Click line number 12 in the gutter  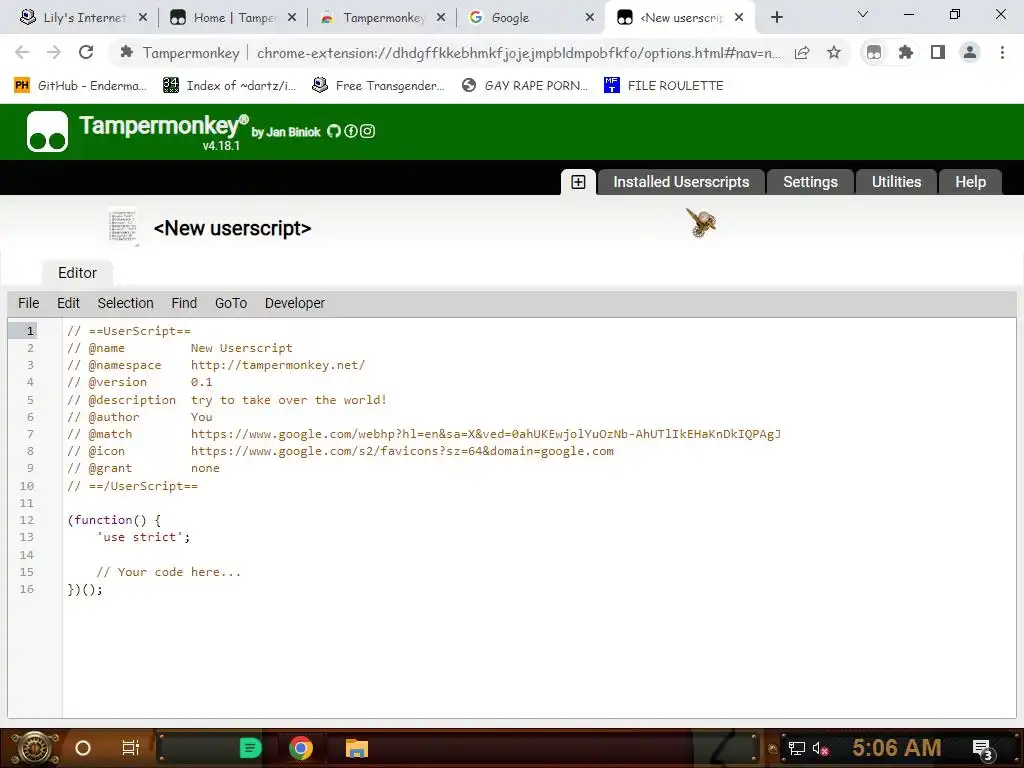coord(26,520)
